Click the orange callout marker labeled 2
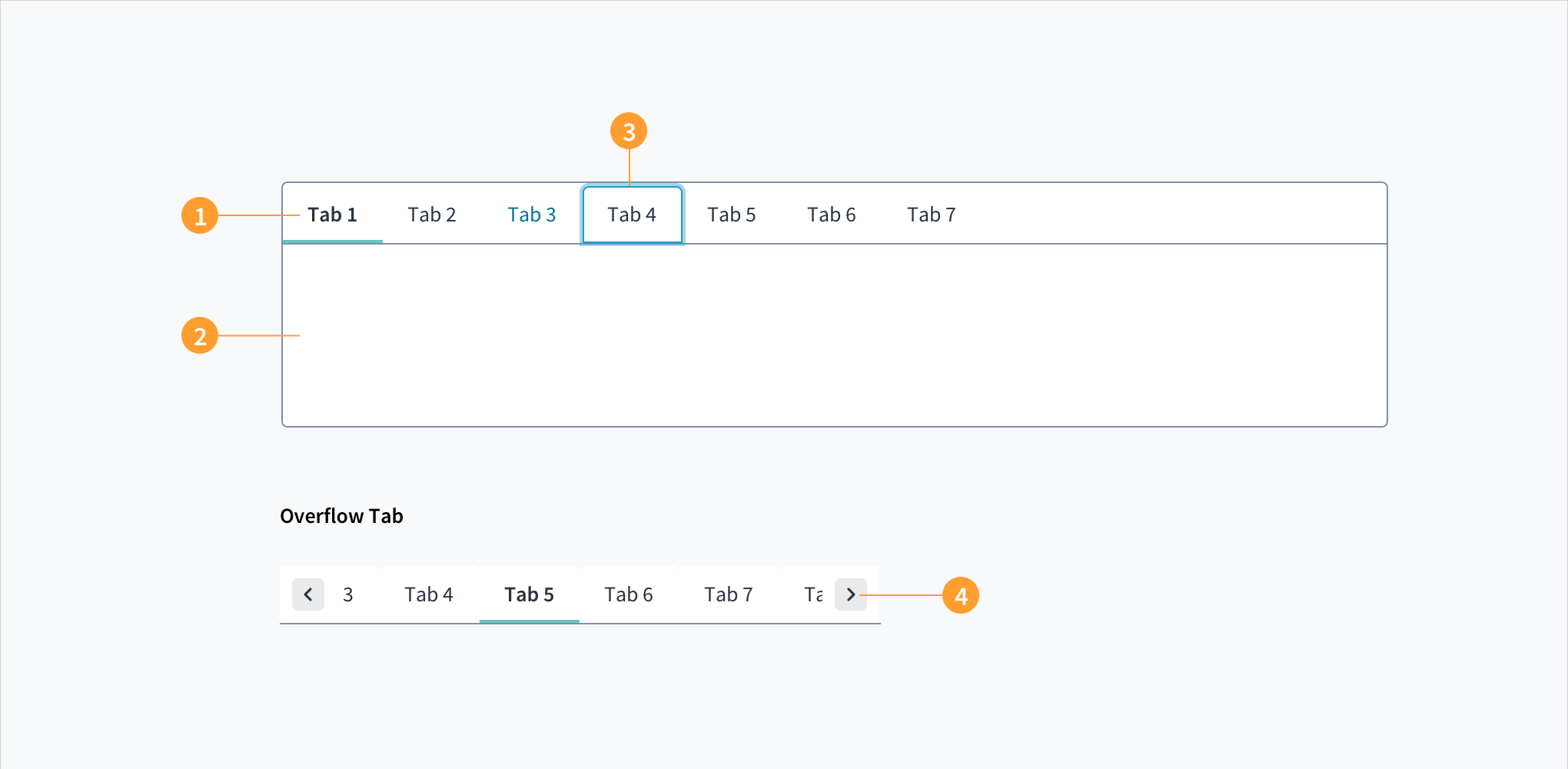This screenshot has height=769, width=1568. tap(200, 335)
